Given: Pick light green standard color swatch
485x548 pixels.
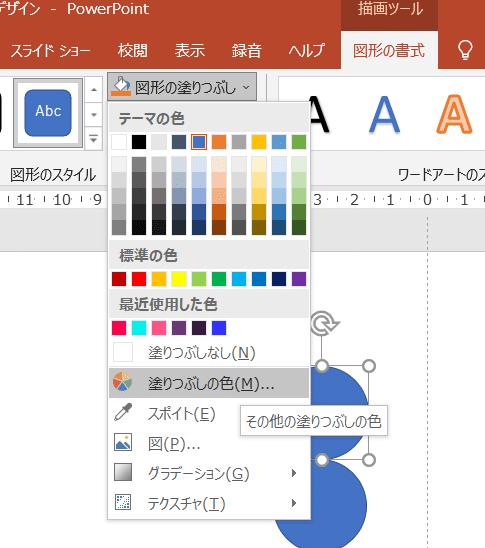Looking at the screenshot, I should (x=199, y=279).
